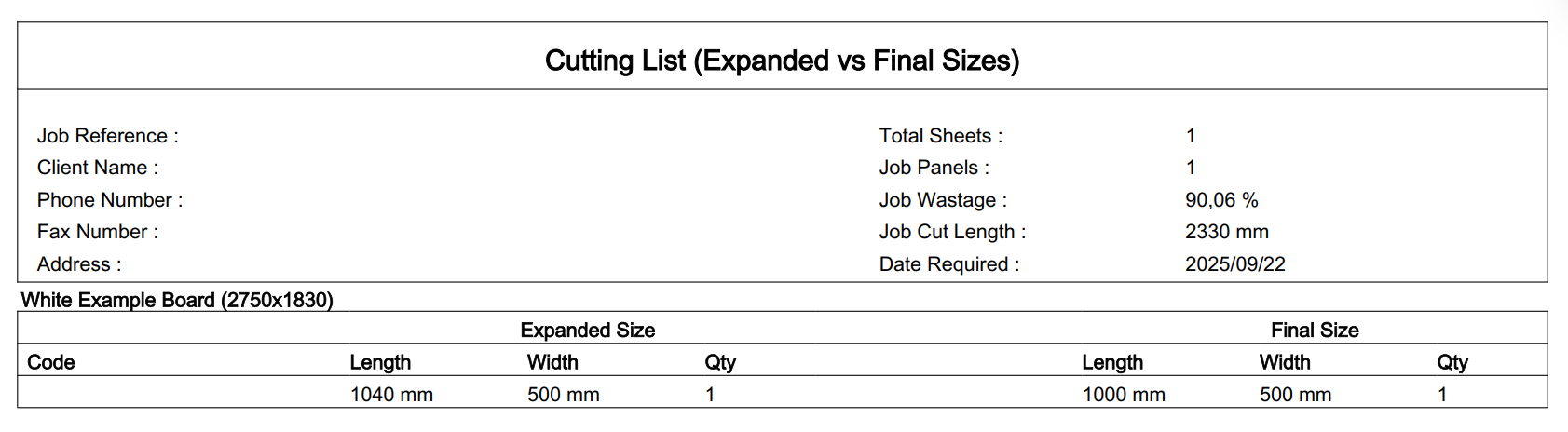1568x432 pixels.
Task: Select the Phone Number label
Action: click(x=110, y=200)
